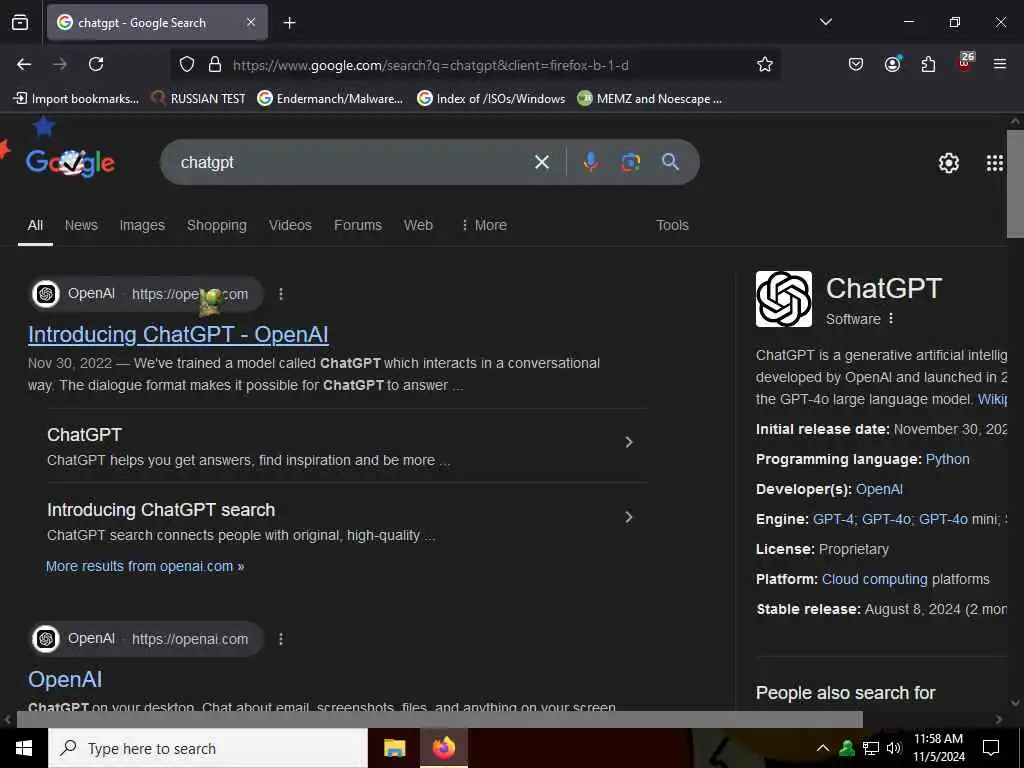Click the Firefox taskbar icon

443,748
